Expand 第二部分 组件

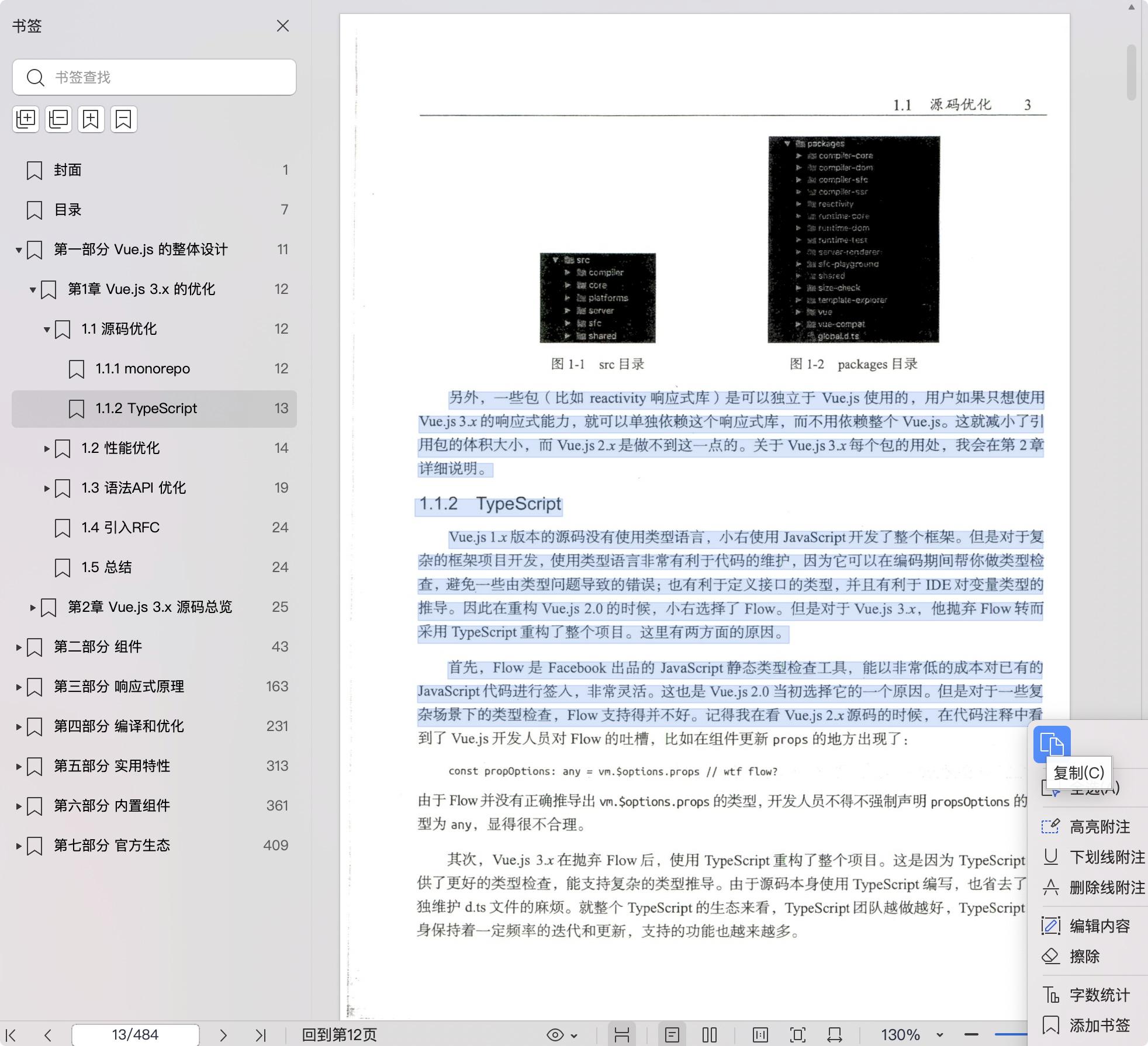(19, 647)
